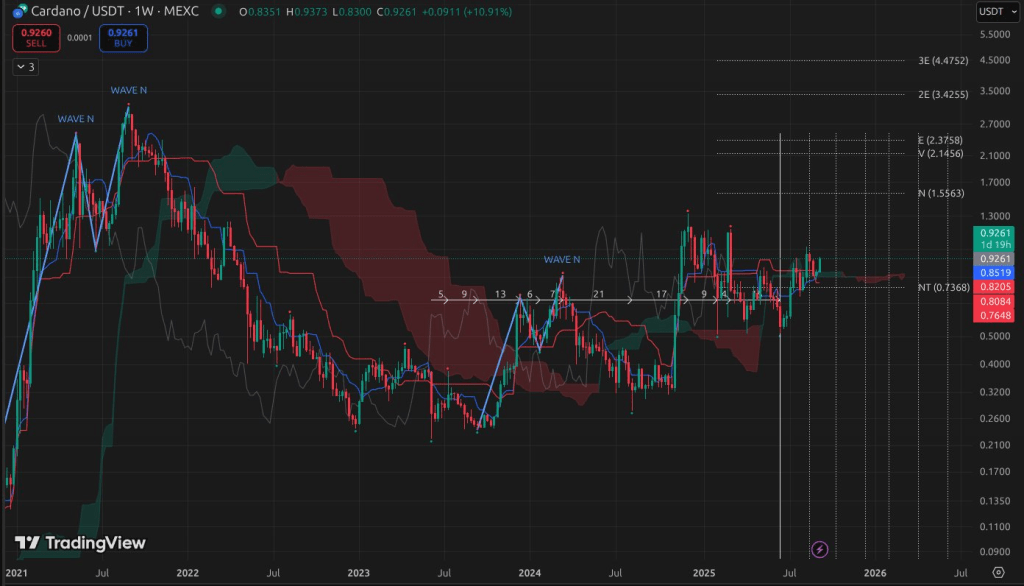Image resolution: width=1024 pixels, height=586 pixels.
Task: Select the N (1.5563) target label
Action: tap(940, 192)
